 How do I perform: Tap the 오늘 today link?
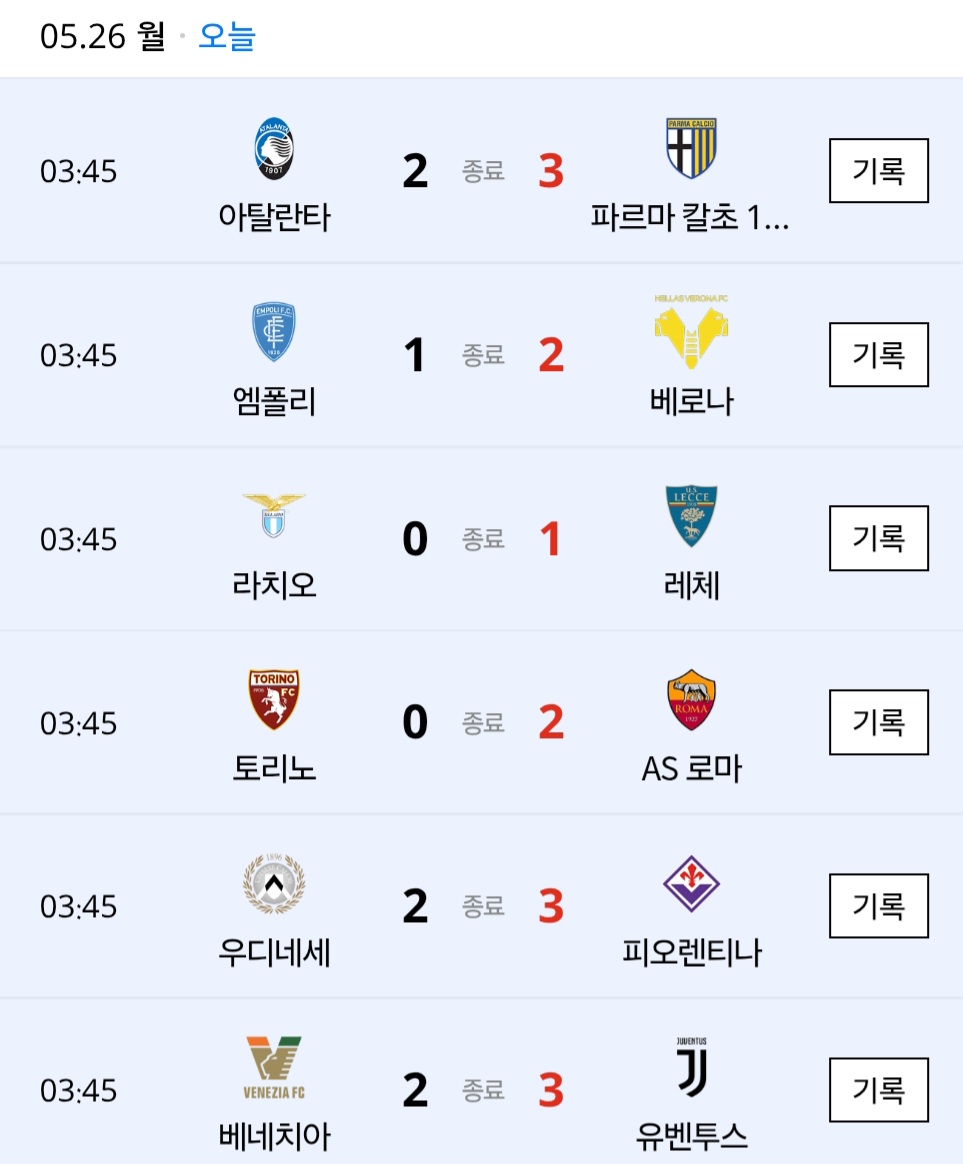tap(226, 36)
